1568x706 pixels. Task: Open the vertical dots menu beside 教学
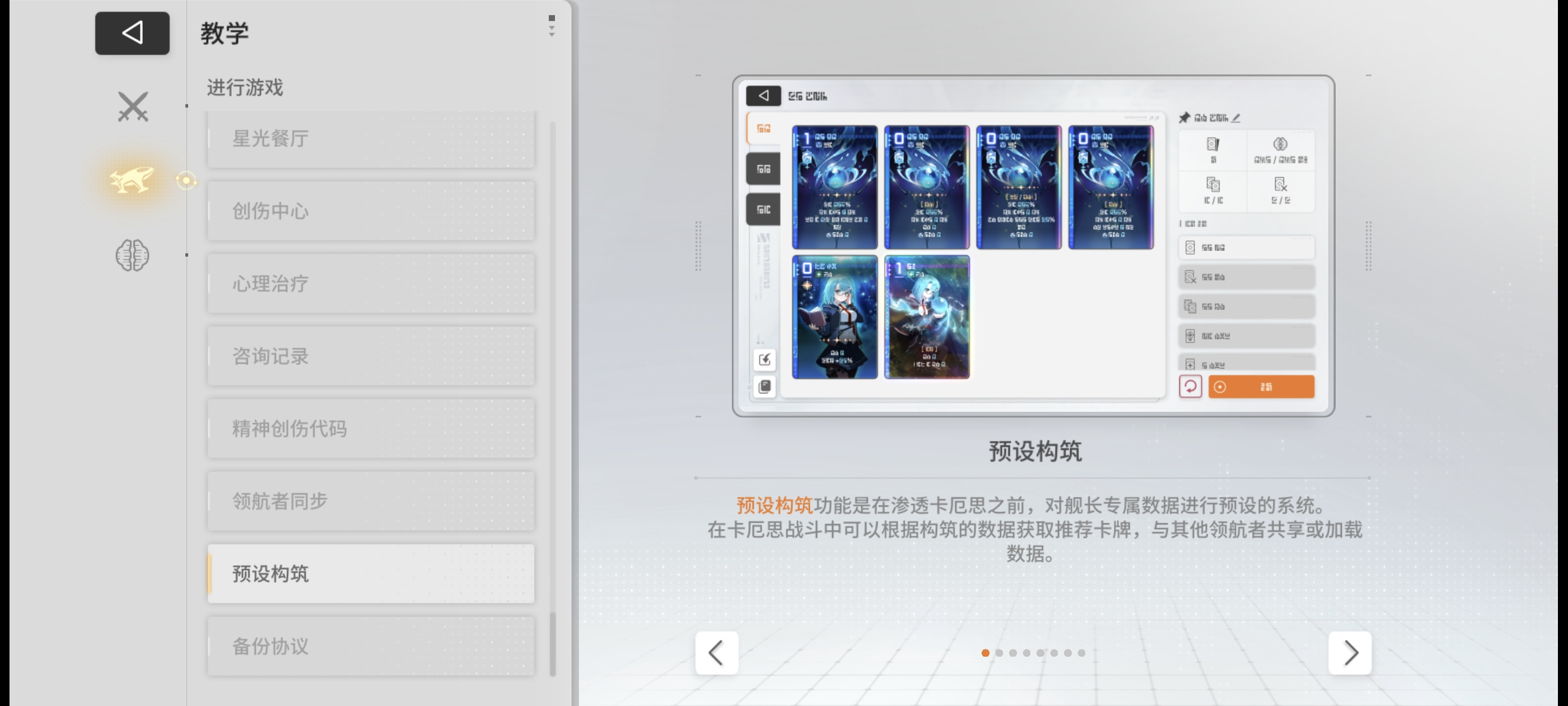tap(552, 26)
